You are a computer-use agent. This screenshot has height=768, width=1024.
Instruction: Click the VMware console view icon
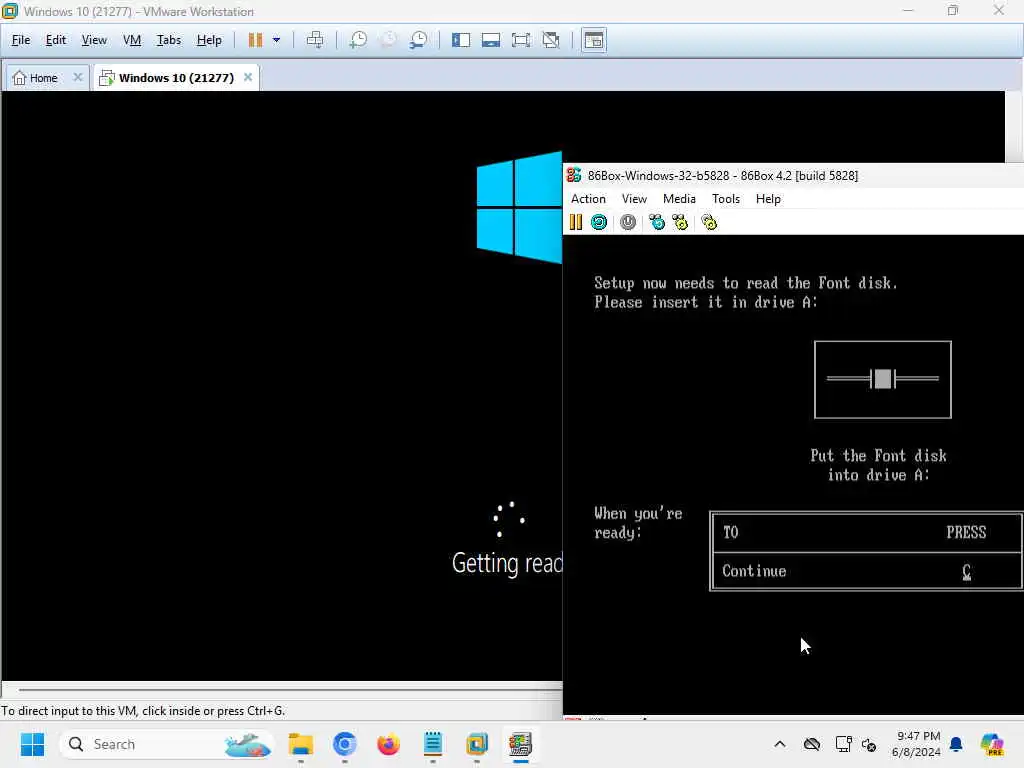coord(594,40)
